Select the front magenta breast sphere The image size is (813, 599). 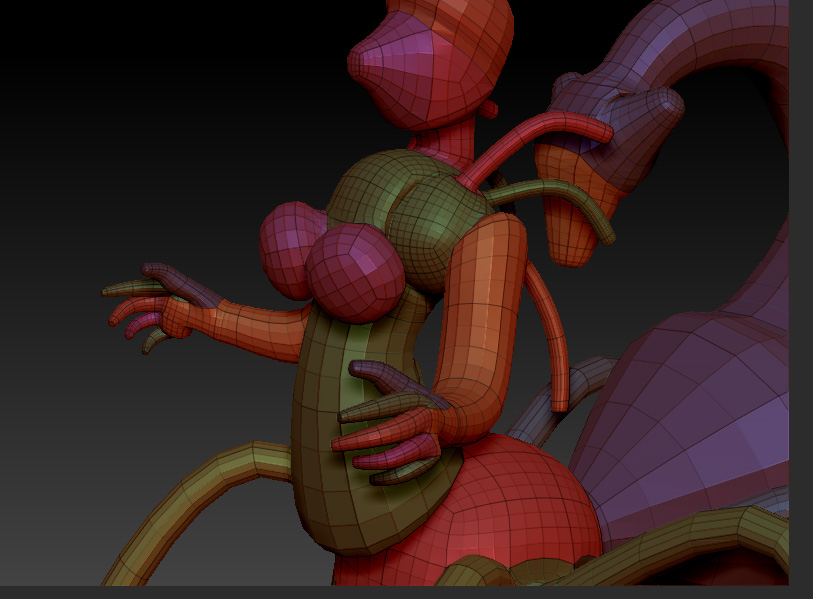pyautogui.click(x=355, y=272)
